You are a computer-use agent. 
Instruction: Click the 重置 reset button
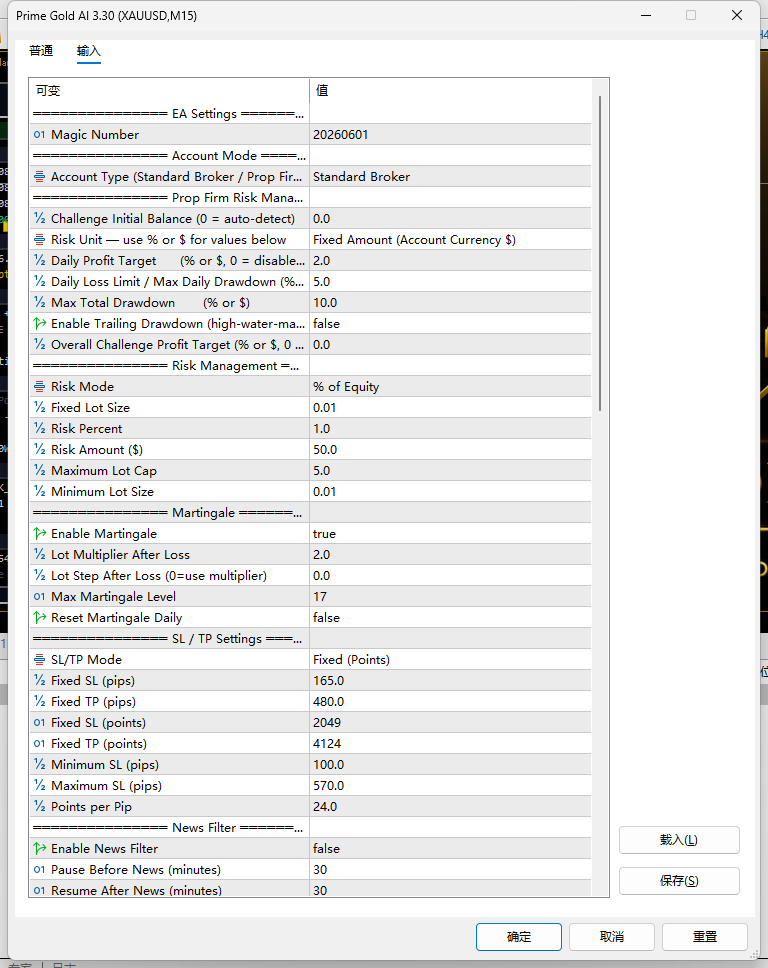[x=704, y=937]
